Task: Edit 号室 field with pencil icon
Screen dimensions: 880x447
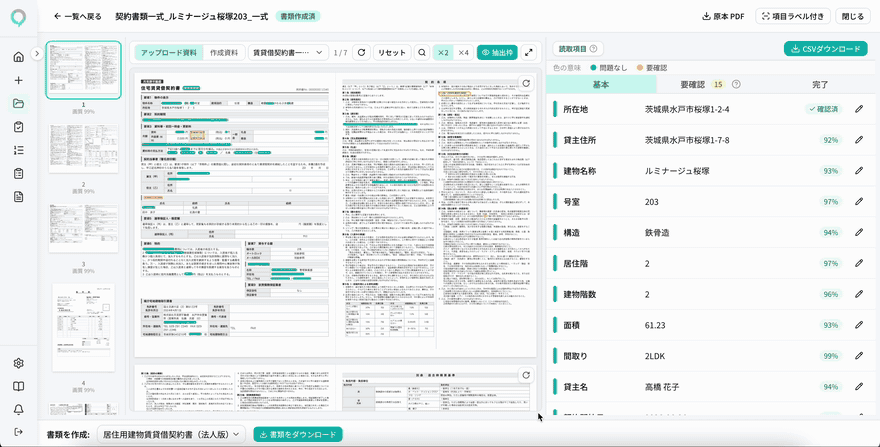Action: pos(859,202)
